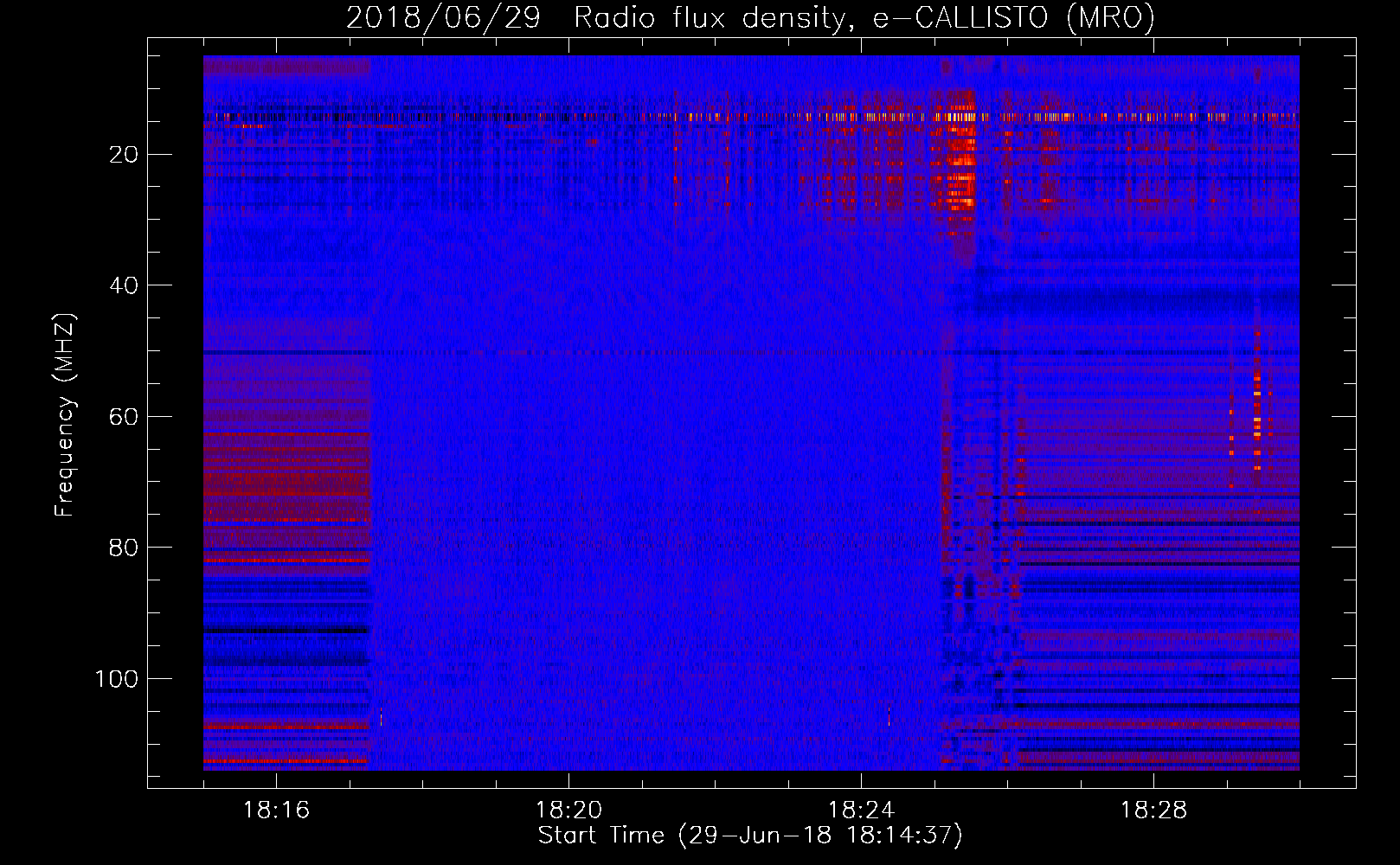This screenshot has width=1400, height=865.
Task: Select the 18:28 time tick label
Action: click(x=1153, y=811)
